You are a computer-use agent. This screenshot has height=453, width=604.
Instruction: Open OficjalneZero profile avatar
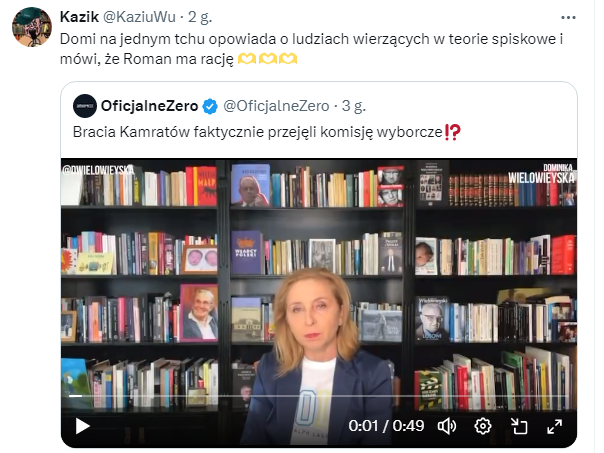coord(85,106)
